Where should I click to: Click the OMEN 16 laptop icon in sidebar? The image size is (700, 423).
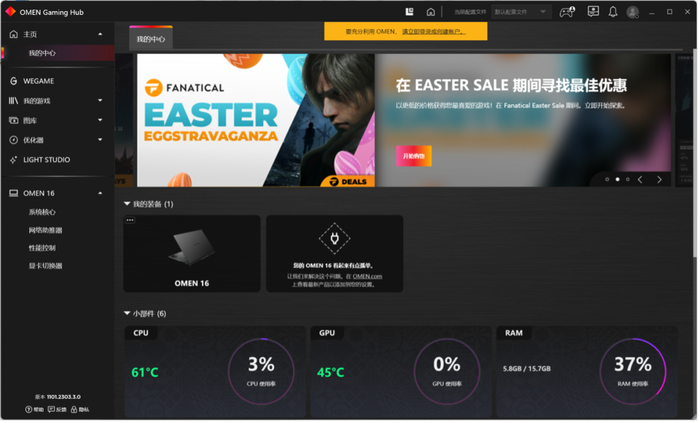coord(14,193)
